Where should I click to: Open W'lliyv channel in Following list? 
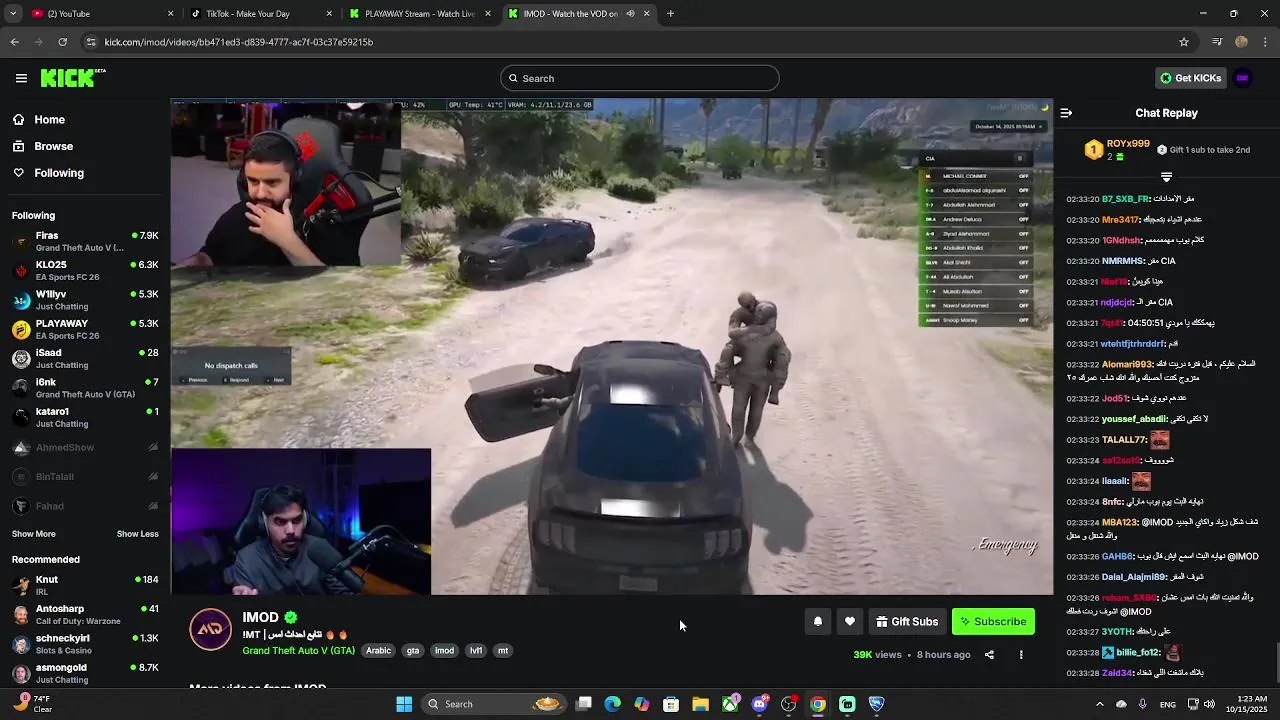(x=85, y=300)
